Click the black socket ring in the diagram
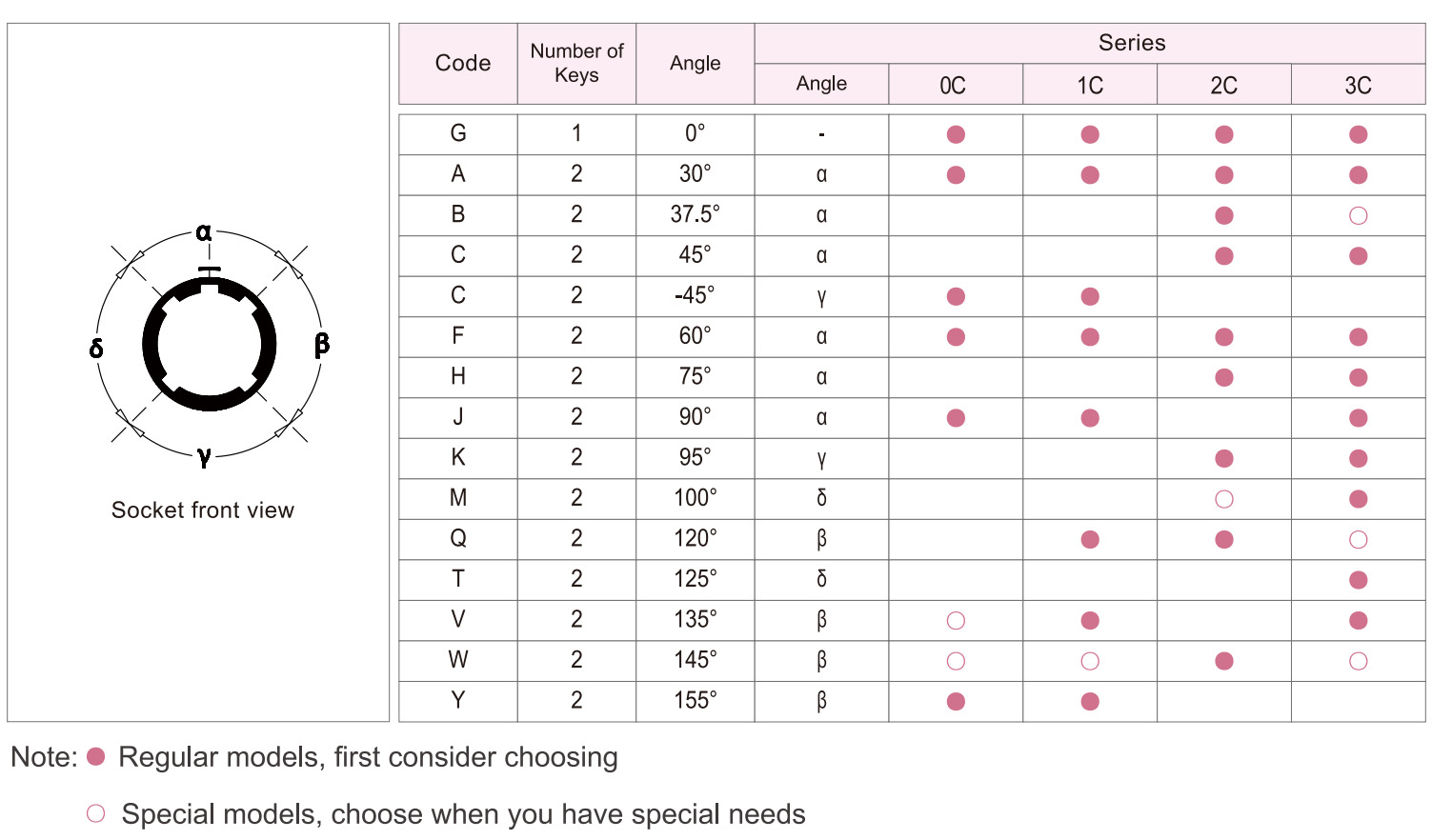 [x=150, y=345]
